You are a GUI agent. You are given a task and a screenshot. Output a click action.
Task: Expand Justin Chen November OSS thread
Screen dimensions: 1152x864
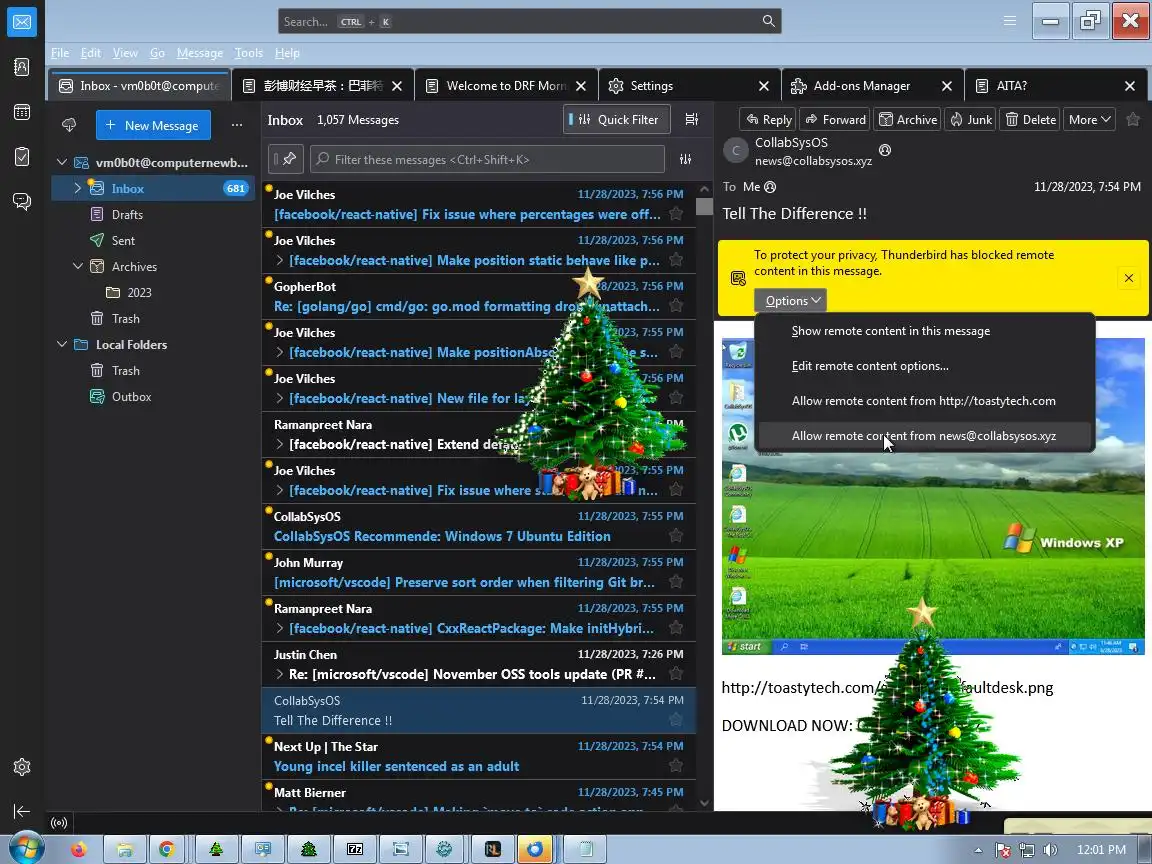coord(280,674)
